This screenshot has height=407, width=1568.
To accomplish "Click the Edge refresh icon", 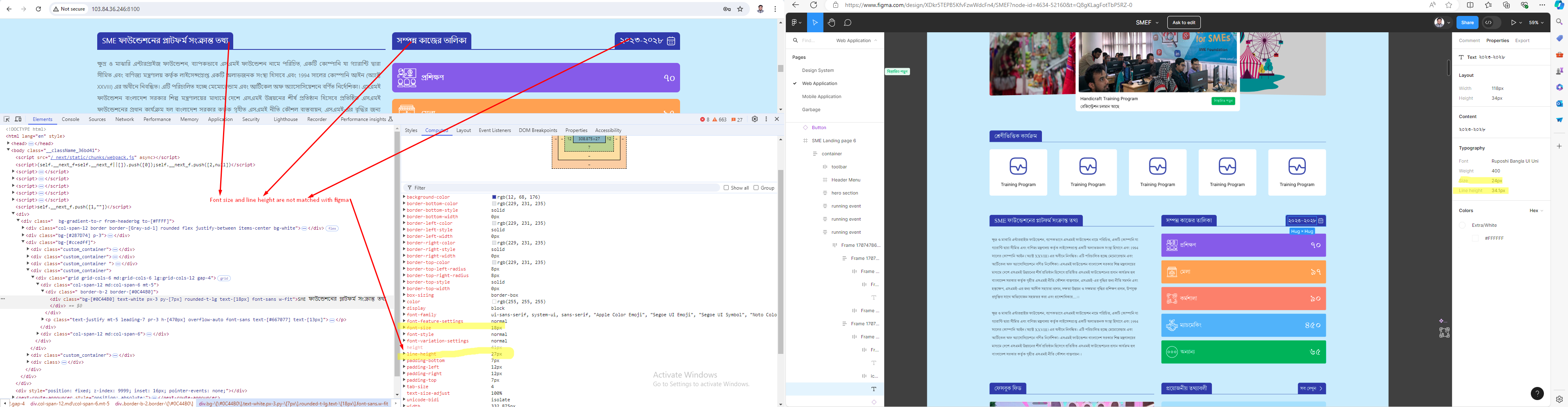I will (813, 5).
